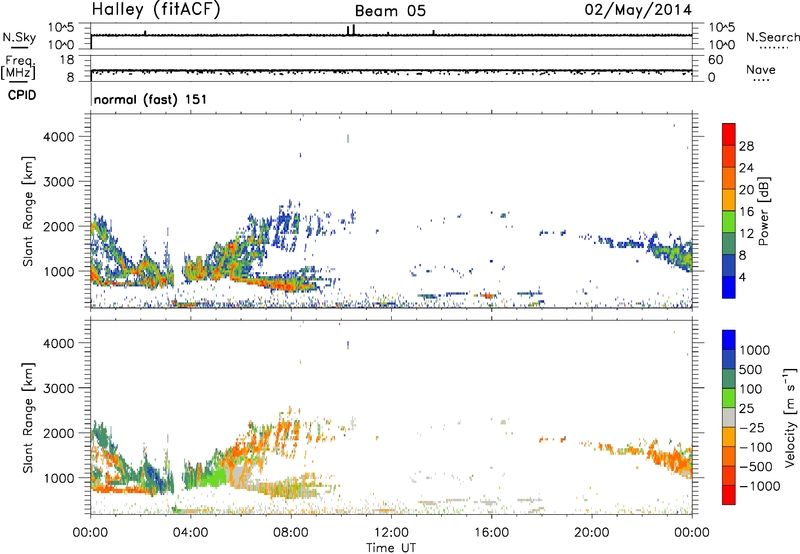Click the '3000' tick on velocity panel
Image resolution: width=800 pixels, height=554 pixels.
[58, 388]
